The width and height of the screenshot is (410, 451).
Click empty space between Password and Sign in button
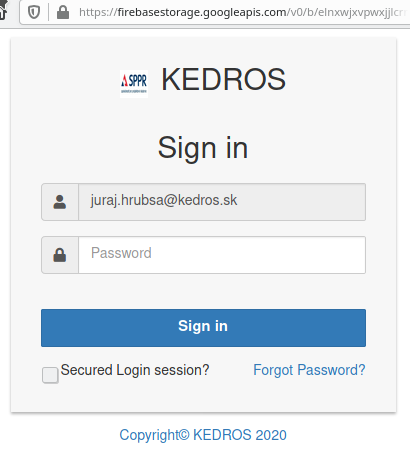(203, 291)
